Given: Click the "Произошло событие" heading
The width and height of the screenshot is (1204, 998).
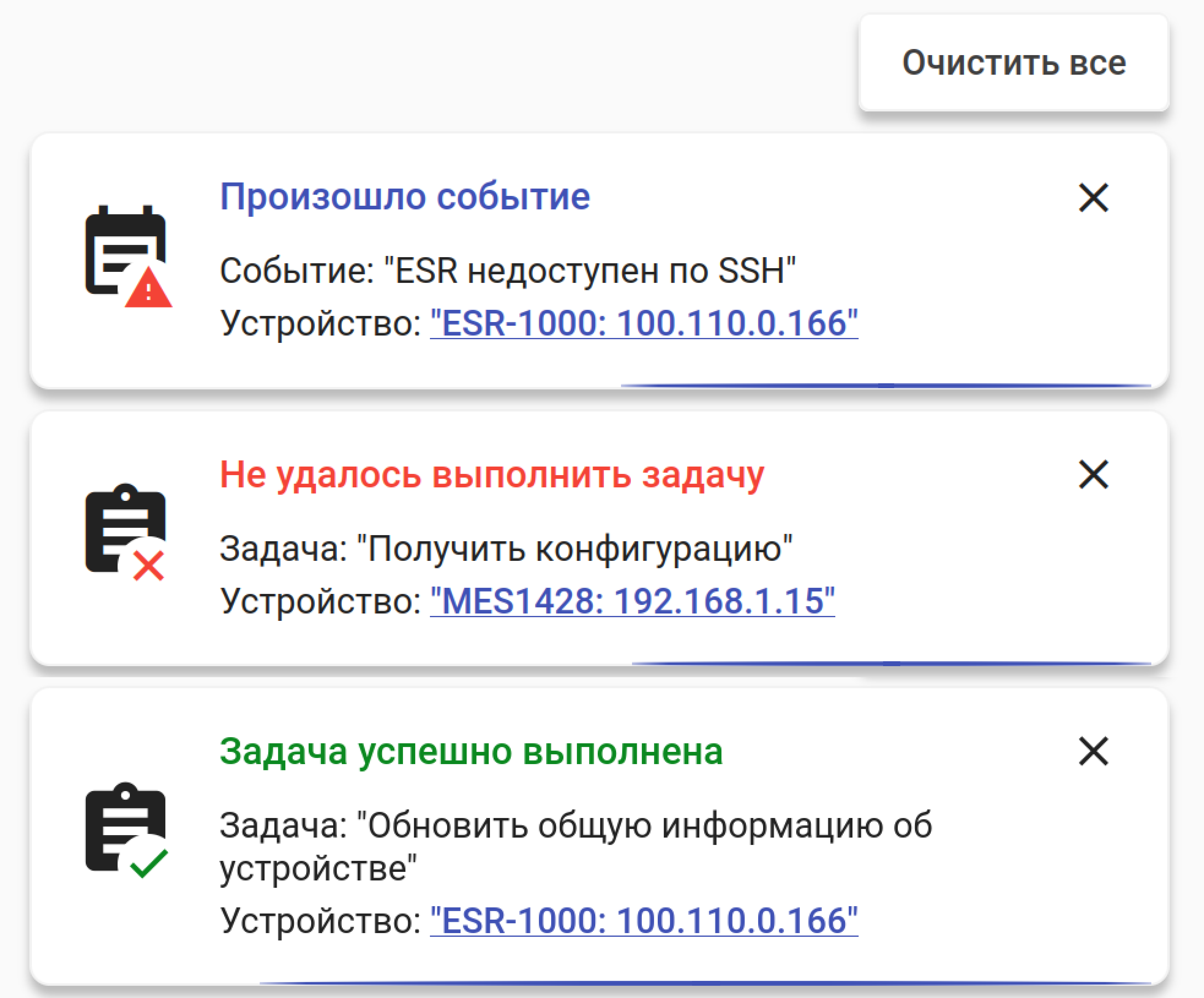Looking at the screenshot, I should click(405, 197).
